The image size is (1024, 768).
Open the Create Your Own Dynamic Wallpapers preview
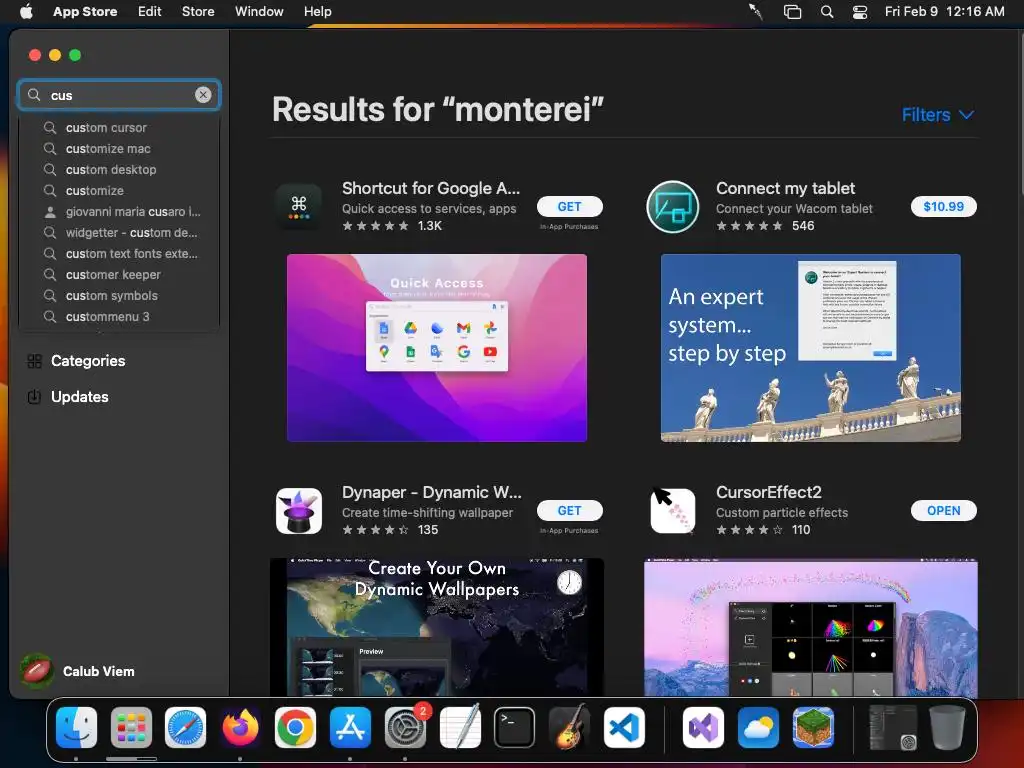tap(437, 627)
